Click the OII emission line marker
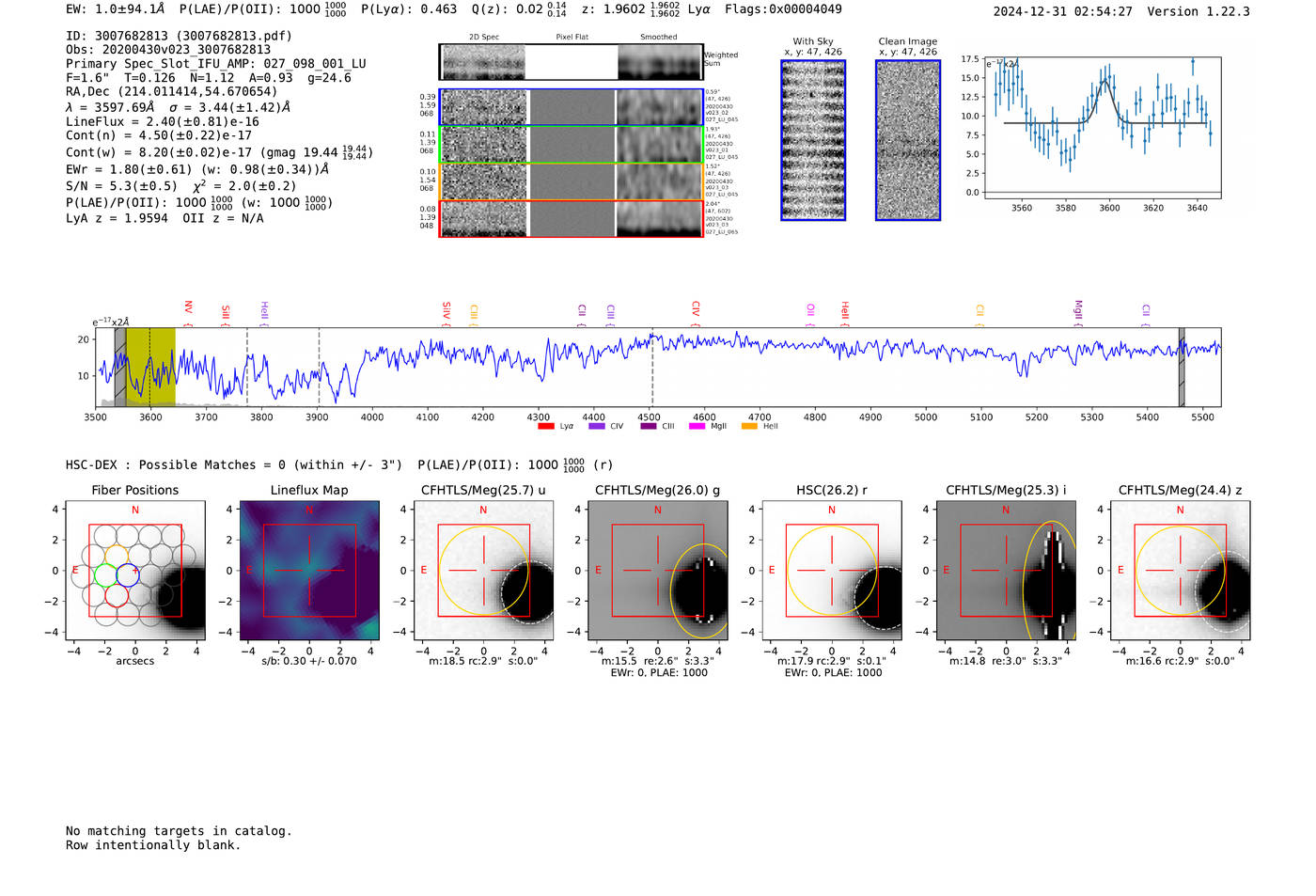 [810, 311]
